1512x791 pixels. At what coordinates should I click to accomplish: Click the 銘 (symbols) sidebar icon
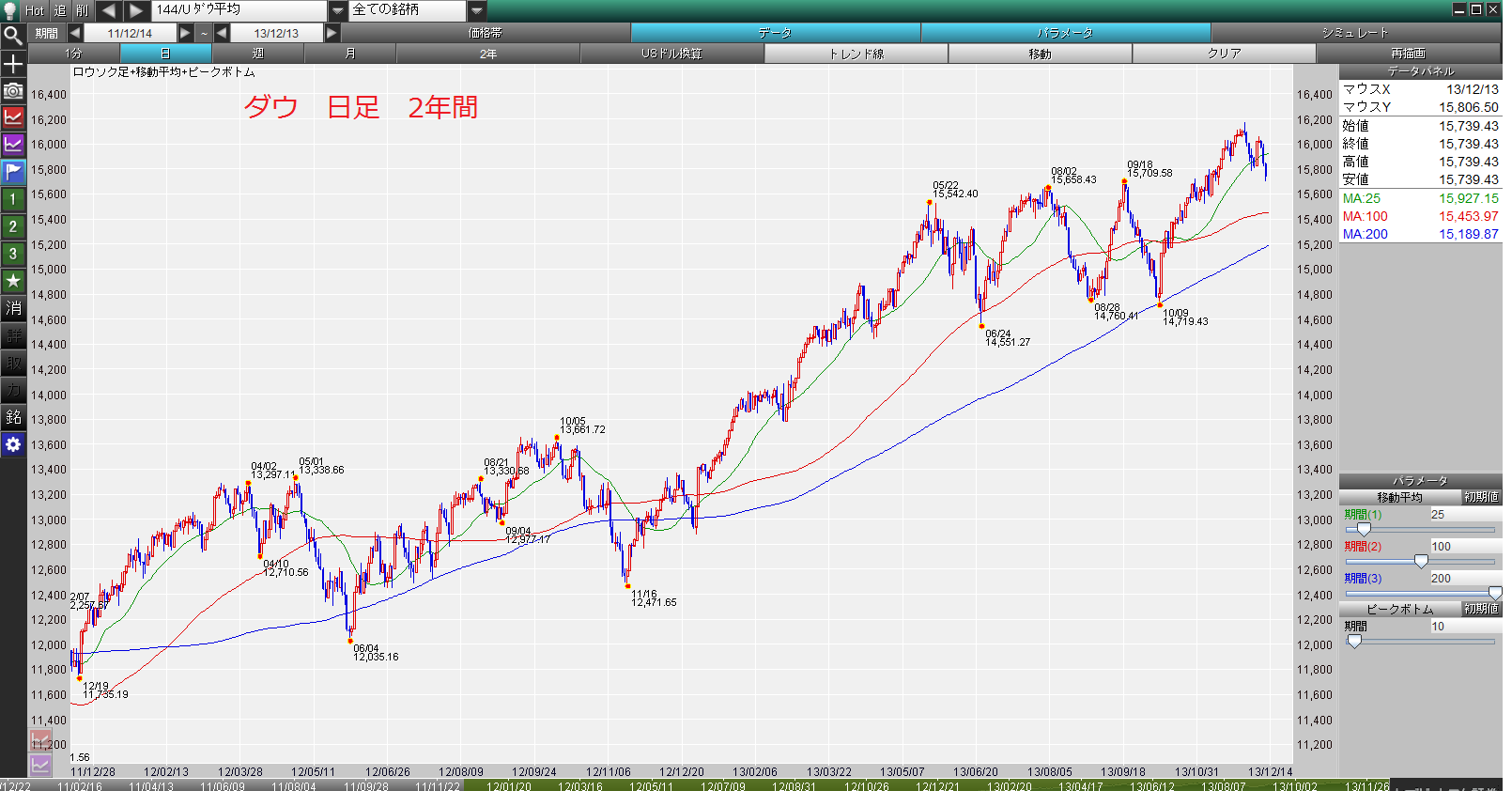coord(13,417)
